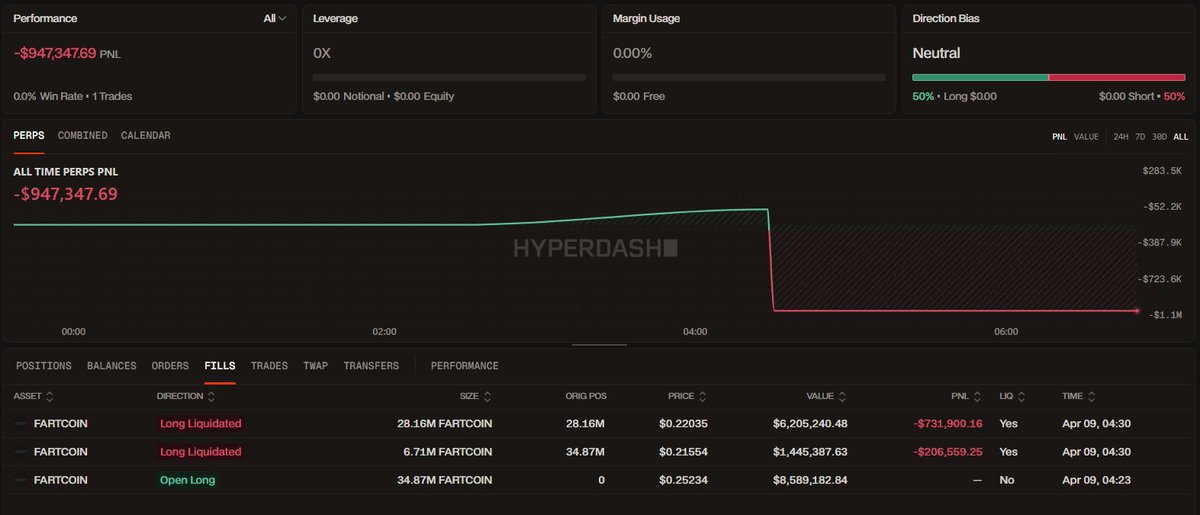Open the POSITIONS tab
1200x515 pixels.
tap(44, 366)
